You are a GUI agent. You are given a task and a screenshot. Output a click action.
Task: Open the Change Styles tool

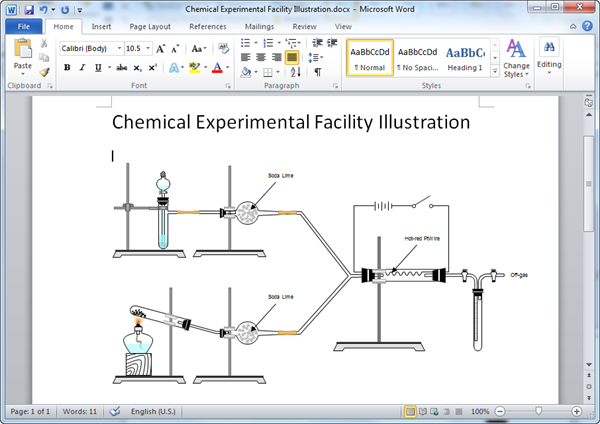pyautogui.click(x=516, y=58)
